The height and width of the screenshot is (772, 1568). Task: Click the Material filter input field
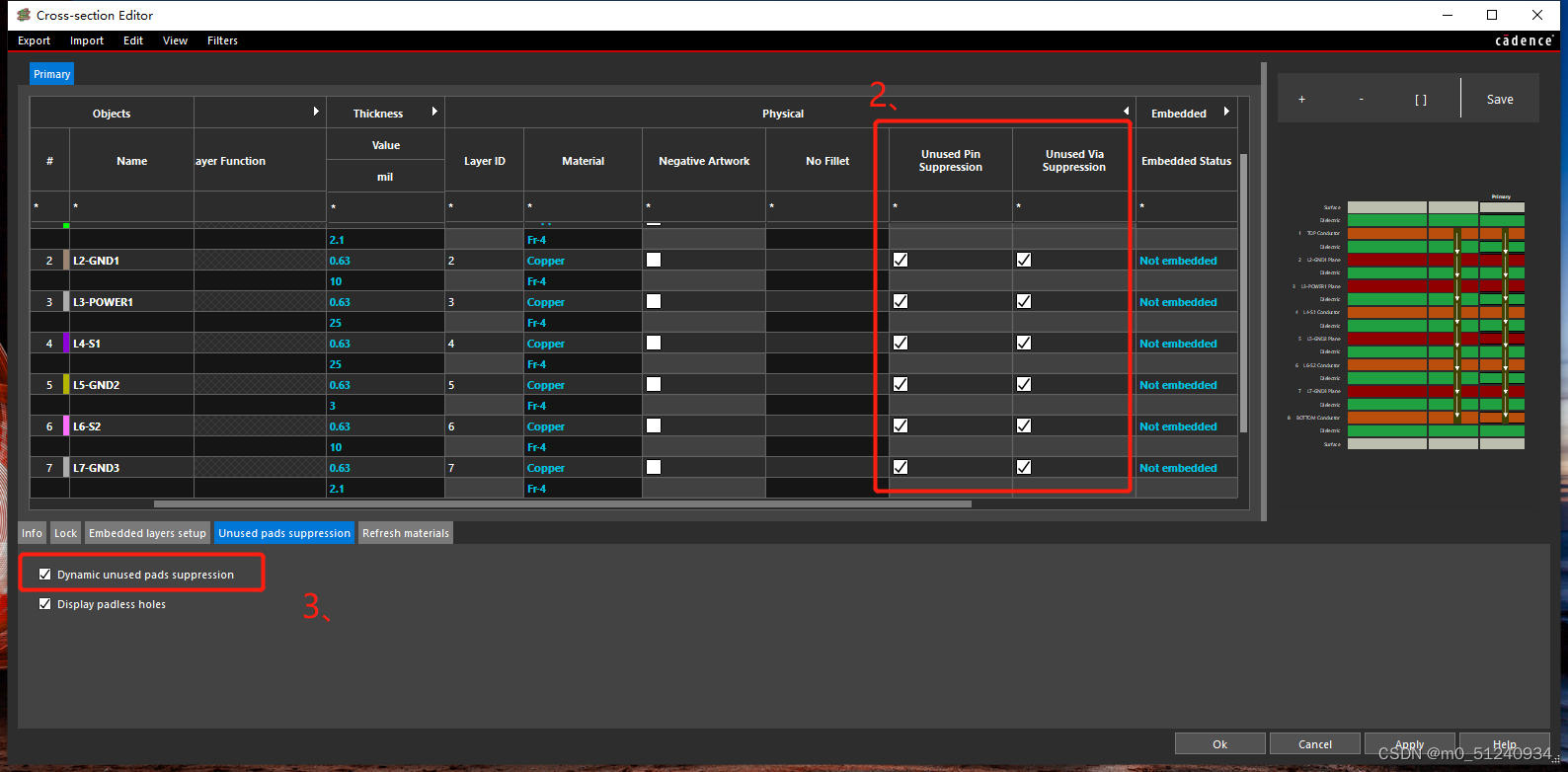point(583,206)
